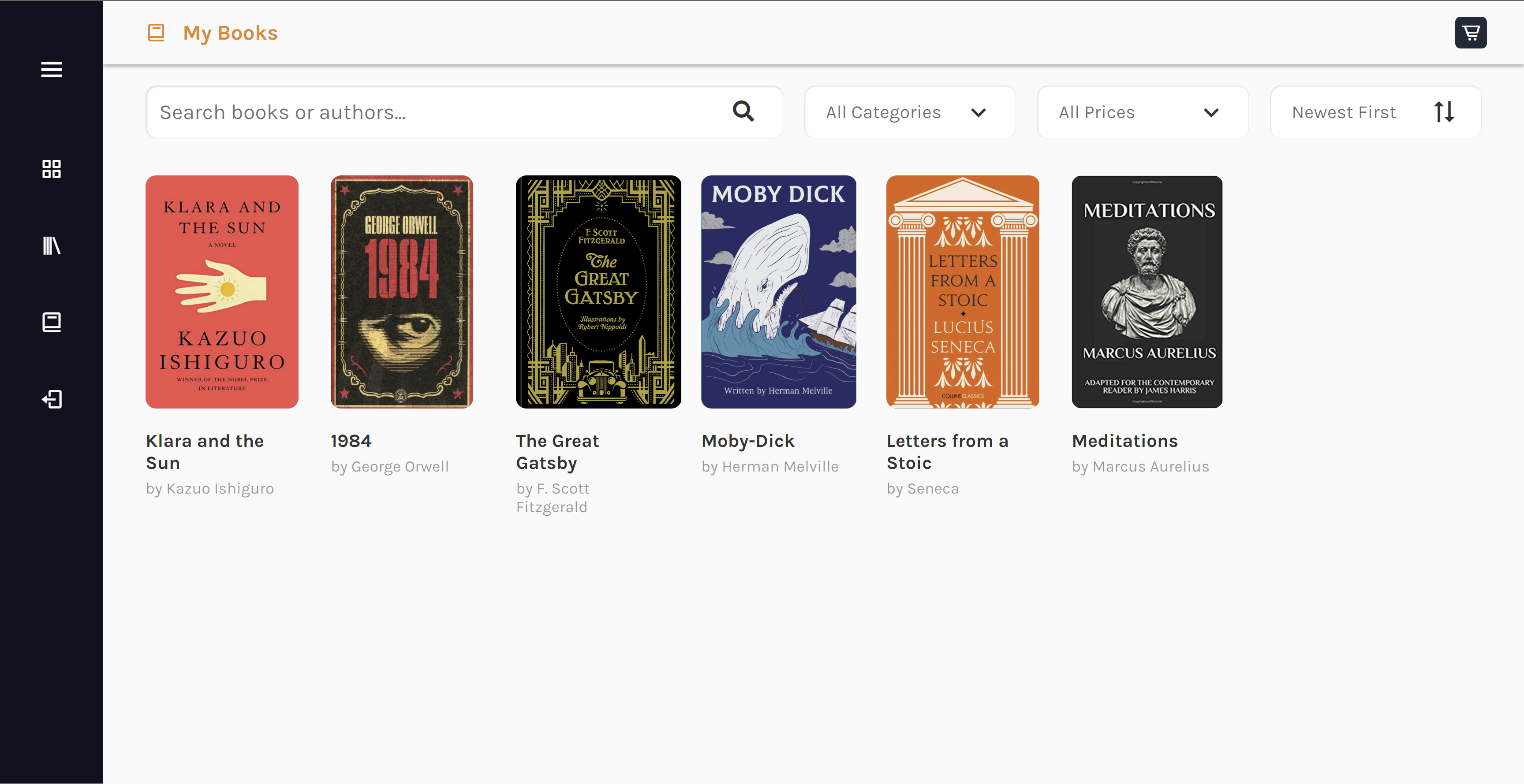Viewport: 1524px width, 784px height.
Task: Select the title 'The Great Gatsby'
Action: pos(557,452)
